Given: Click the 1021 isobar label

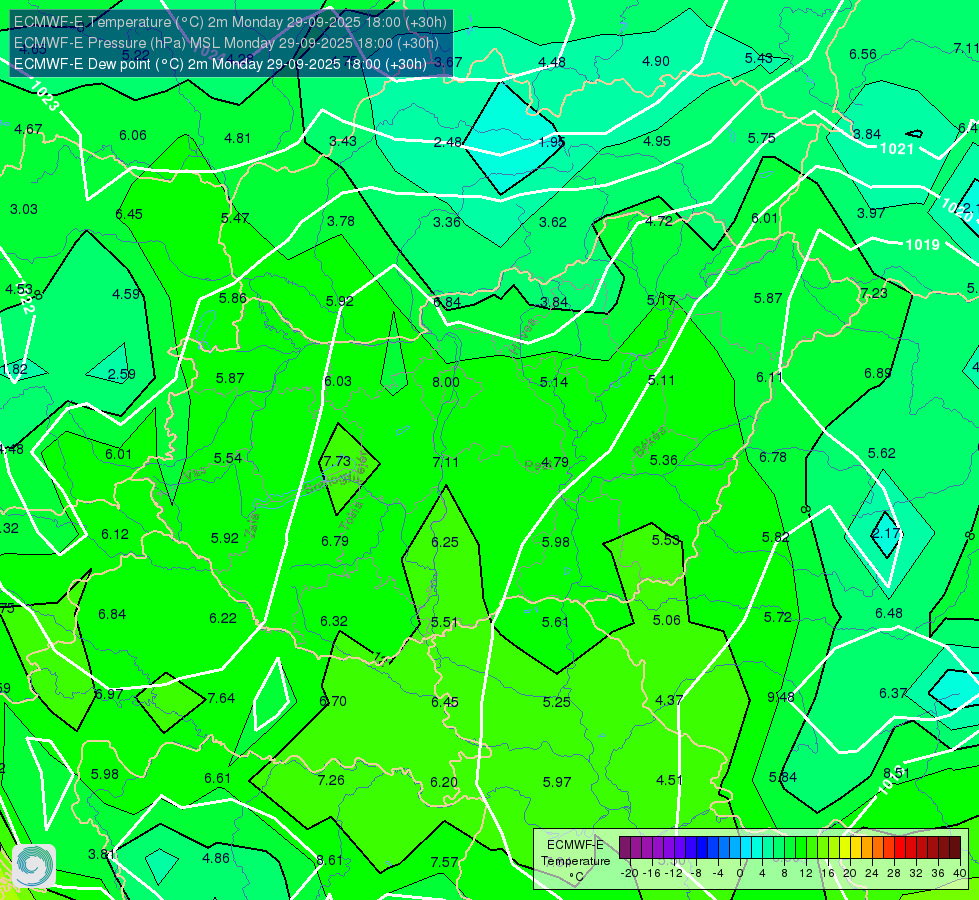Looking at the screenshot, I should pos(897,149).
